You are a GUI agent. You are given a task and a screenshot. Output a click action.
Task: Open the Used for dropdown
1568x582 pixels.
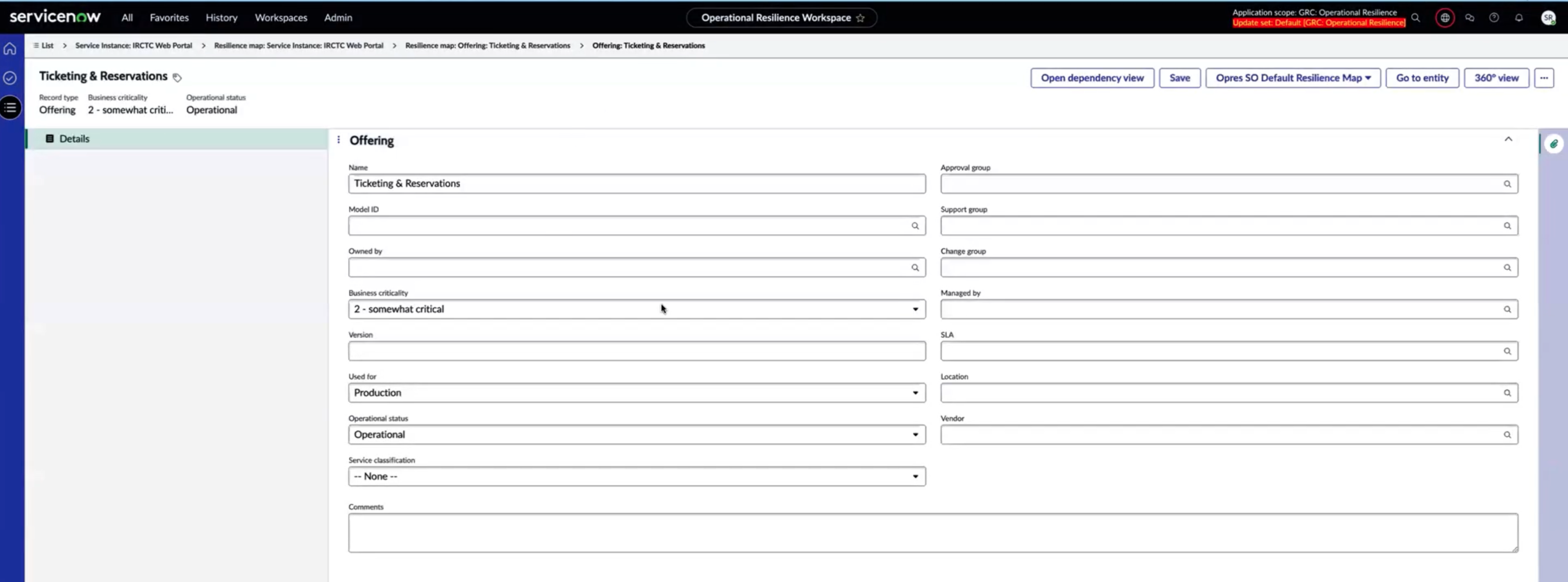click(x=637, y=393)
